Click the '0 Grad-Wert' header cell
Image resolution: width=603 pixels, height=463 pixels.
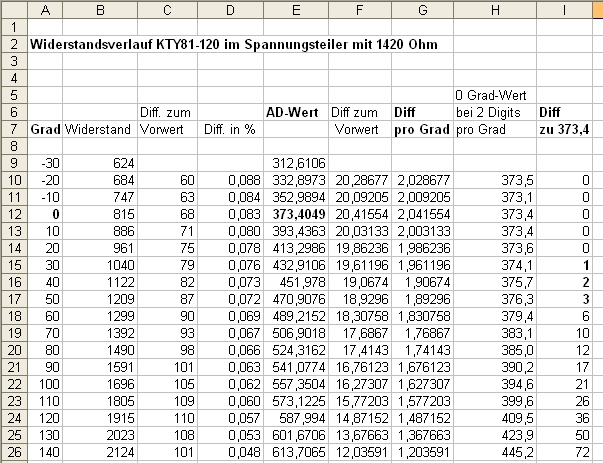495,95
